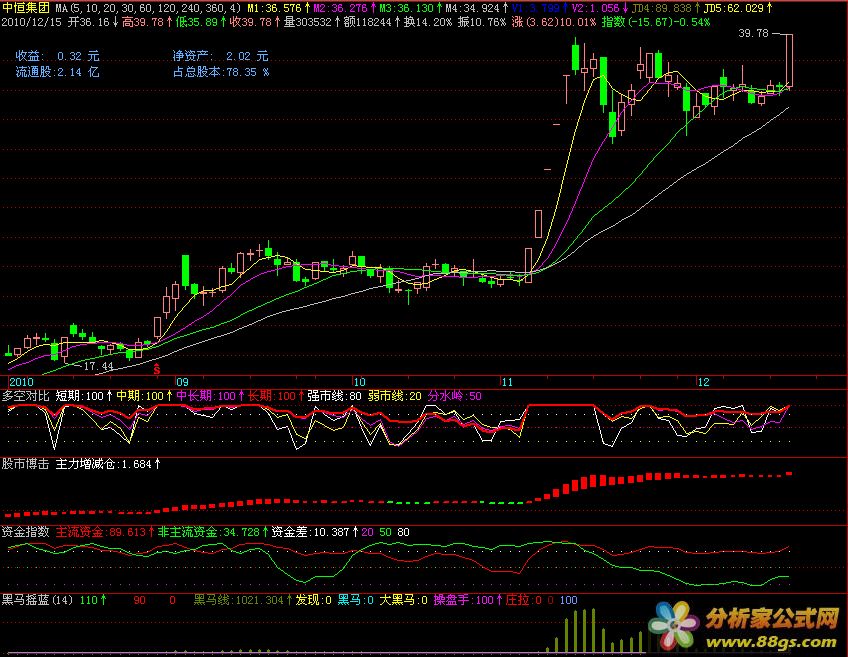Viewport: 848px width, 657px height.
Task: Click the low price 低35.89
Action: (200, 22)
